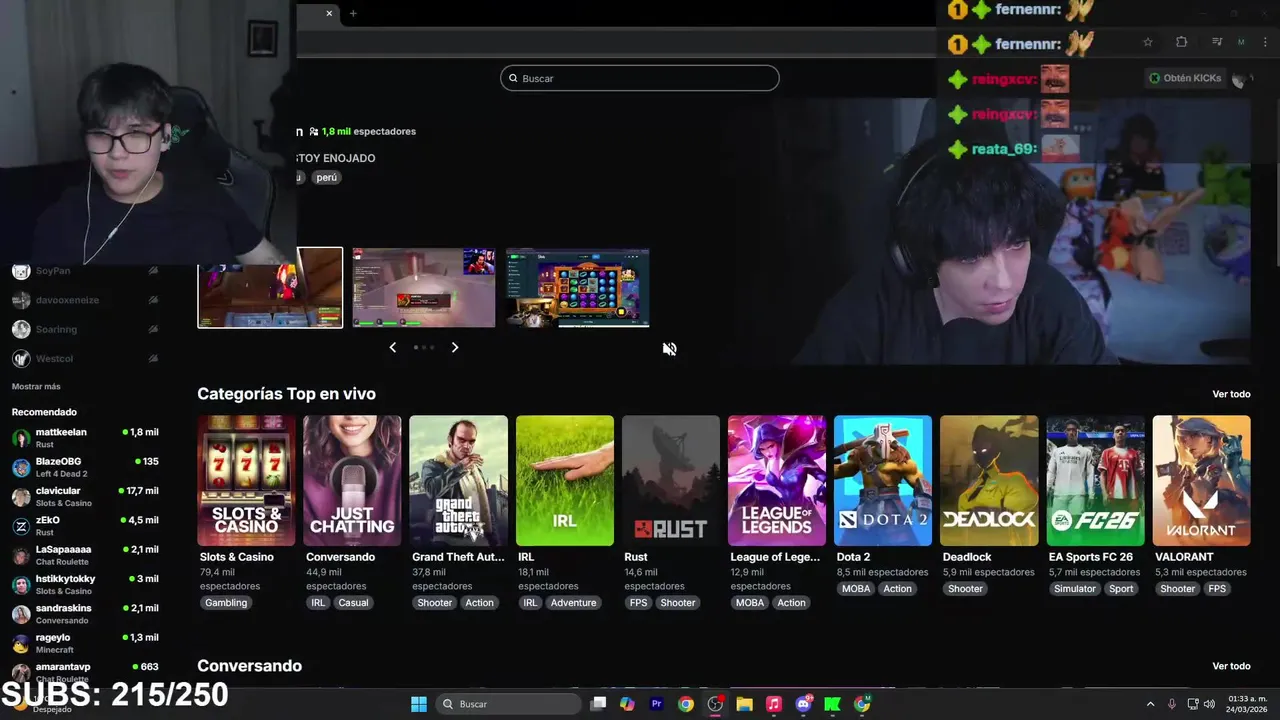1280x720 pixels.
Task: Click the FPS tag under VALORANT
Action: click(x=1217, y=589)
